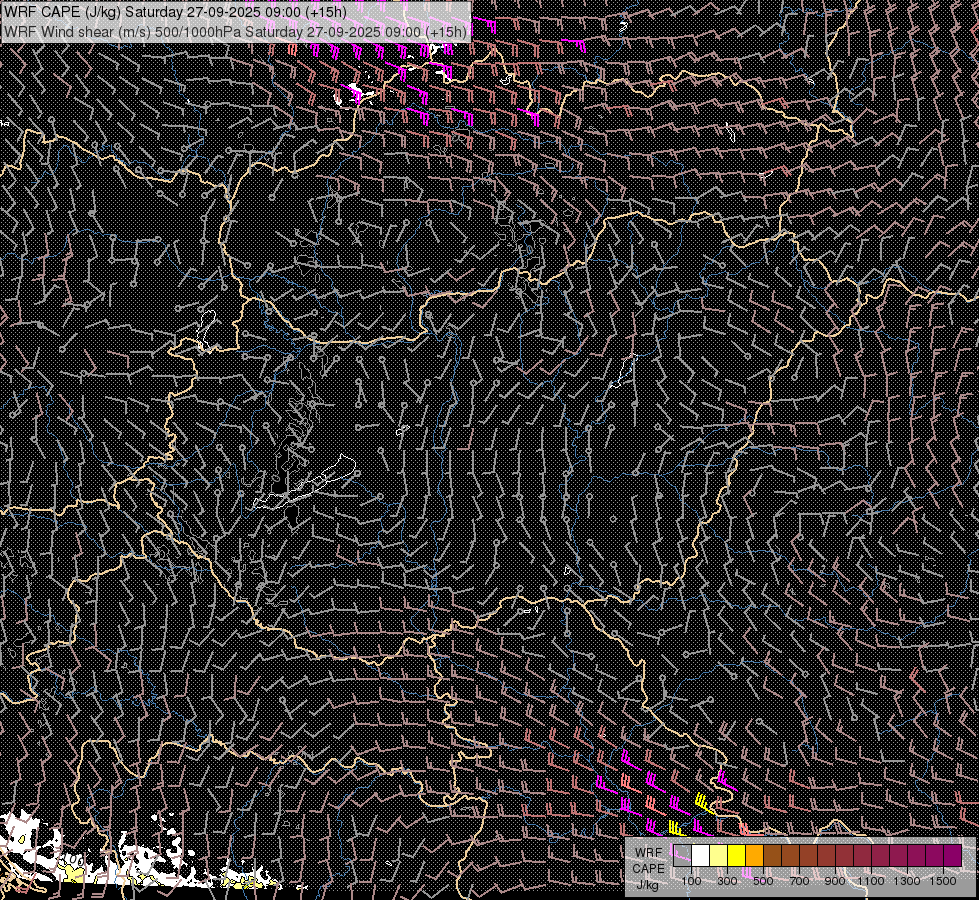This screenshot has height=900, width=979.
Task: Select the 1500 legend value label
Action: pos(943,881)
